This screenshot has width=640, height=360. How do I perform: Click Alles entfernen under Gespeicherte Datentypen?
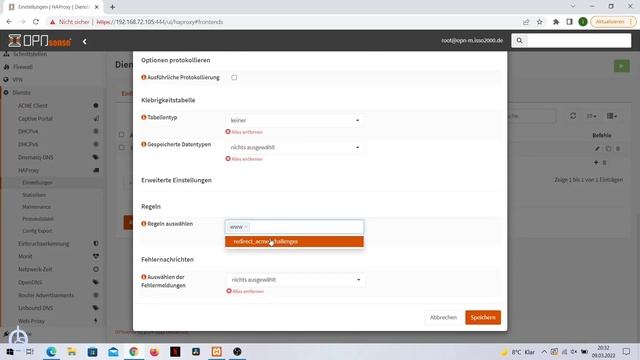tap(244, 159)
